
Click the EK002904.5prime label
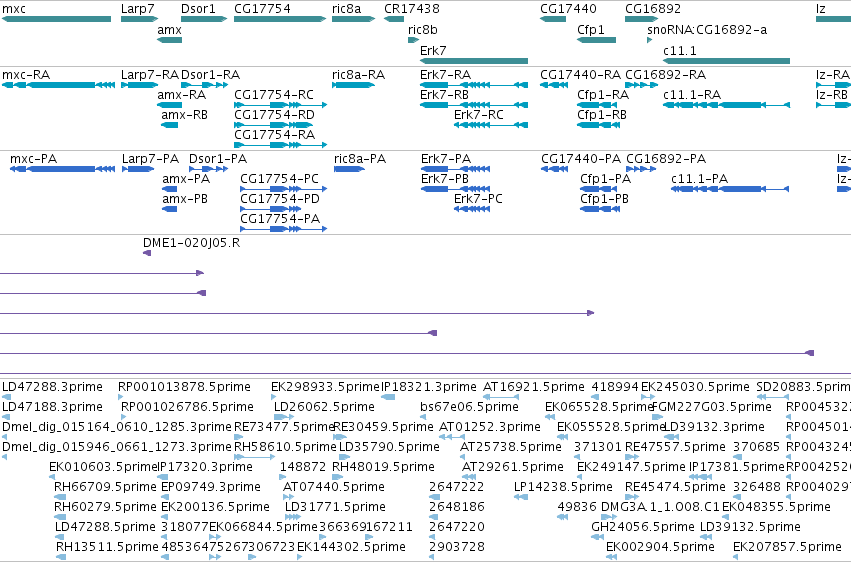point(660,547)
